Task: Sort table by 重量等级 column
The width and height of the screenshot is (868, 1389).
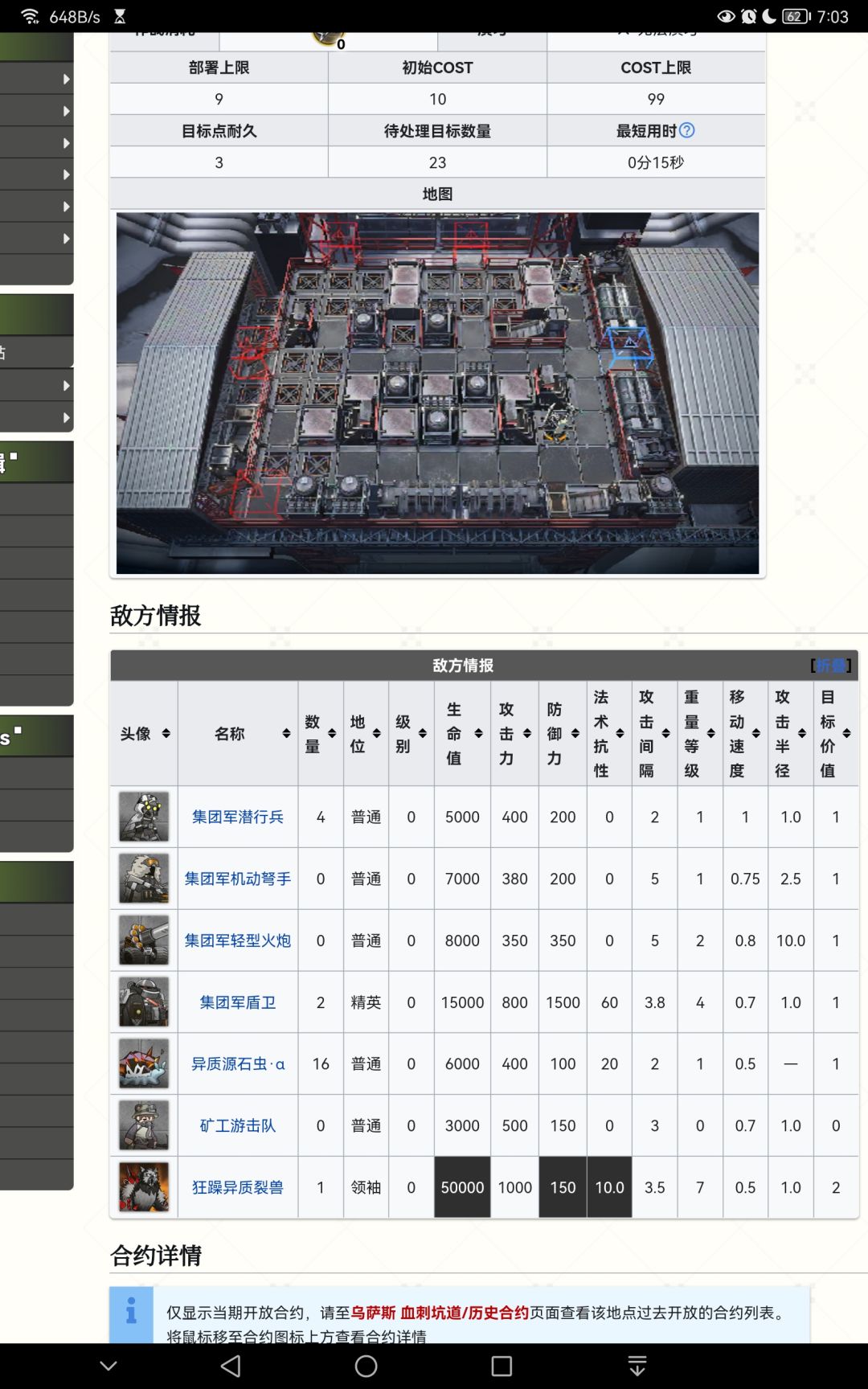Action: tap(710, 733)
